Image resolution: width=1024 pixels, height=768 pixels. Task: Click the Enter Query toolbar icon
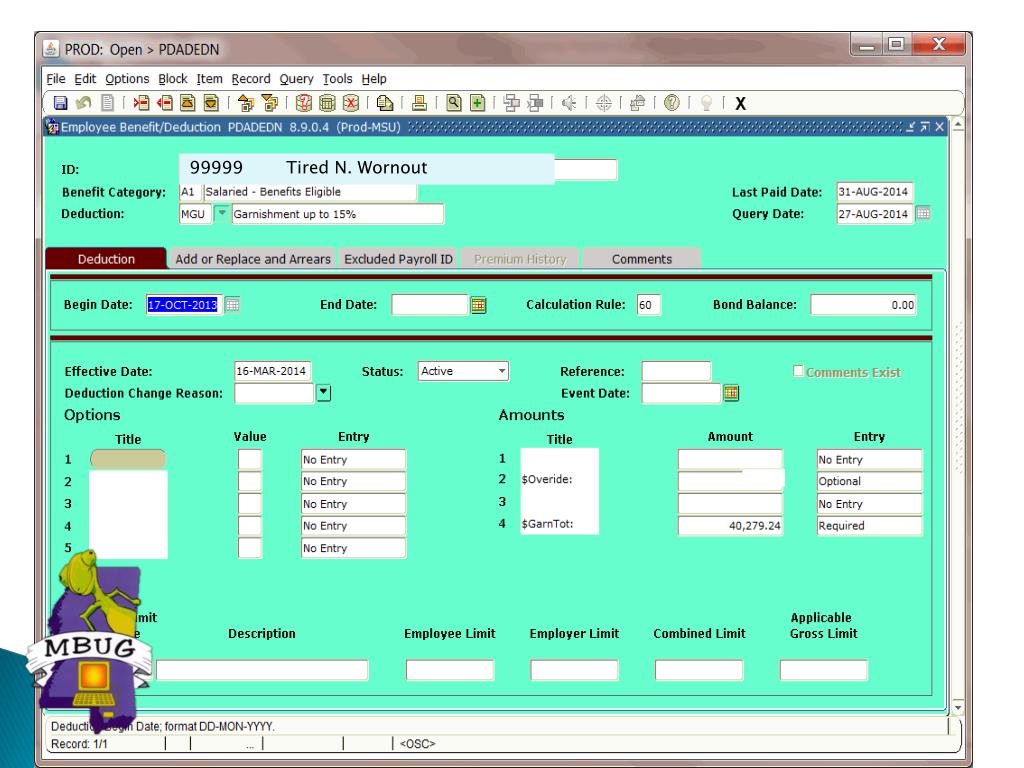pyautogui.click(x=304, y=103)
